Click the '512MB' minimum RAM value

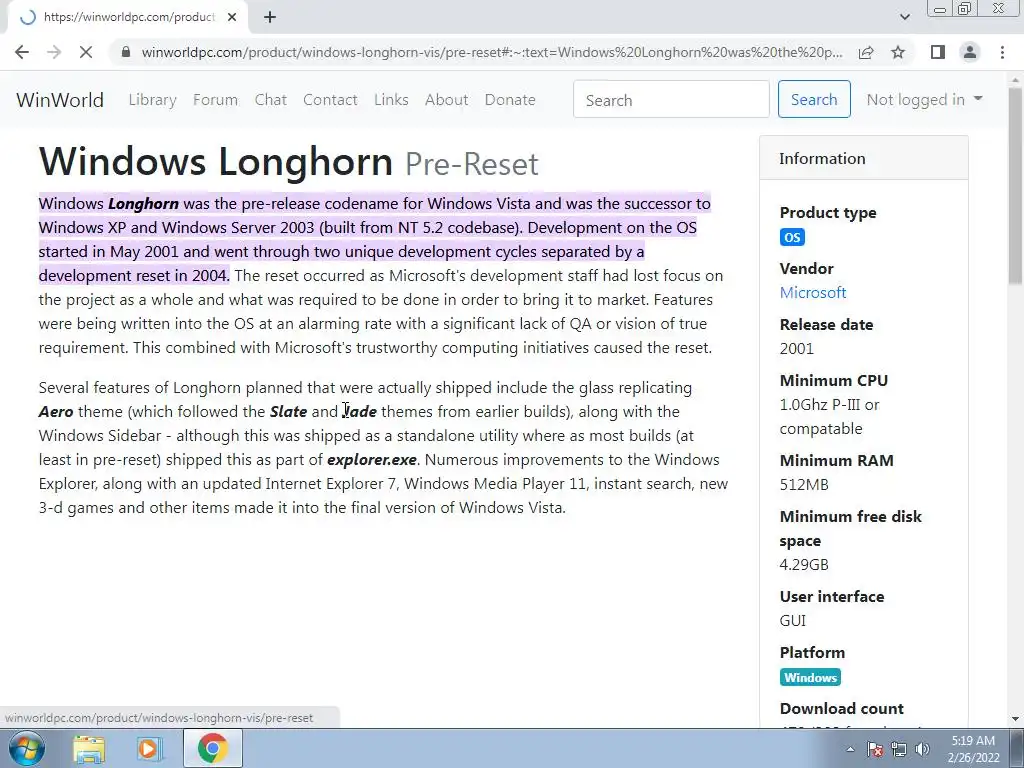804,485
